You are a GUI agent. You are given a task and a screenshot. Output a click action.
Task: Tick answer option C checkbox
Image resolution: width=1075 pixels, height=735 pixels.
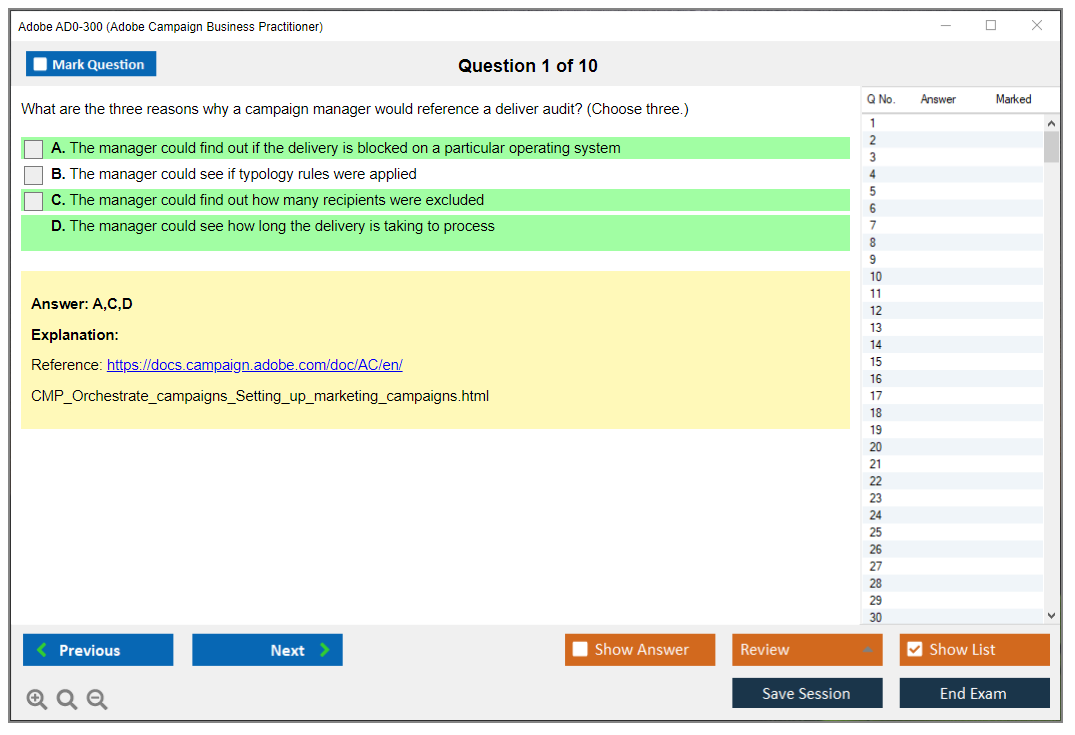point(34,201)
